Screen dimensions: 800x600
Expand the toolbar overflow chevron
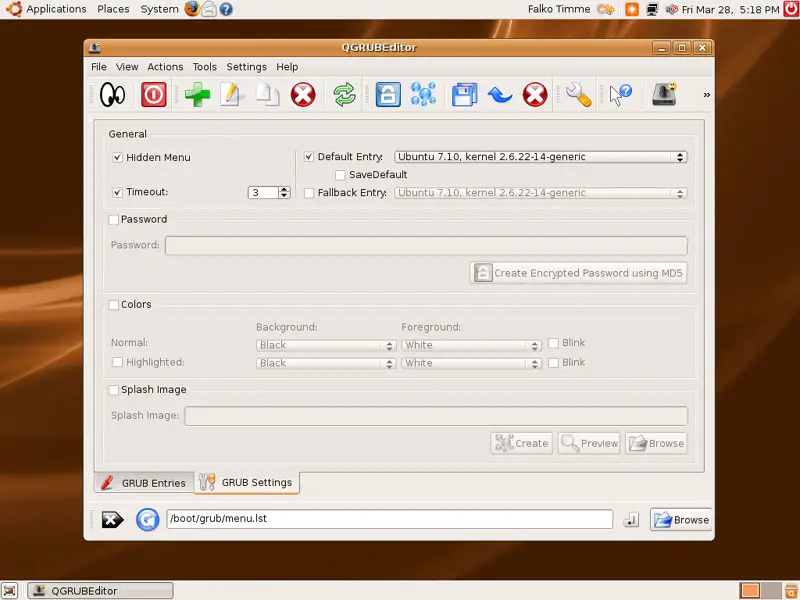tap(707, 95)
